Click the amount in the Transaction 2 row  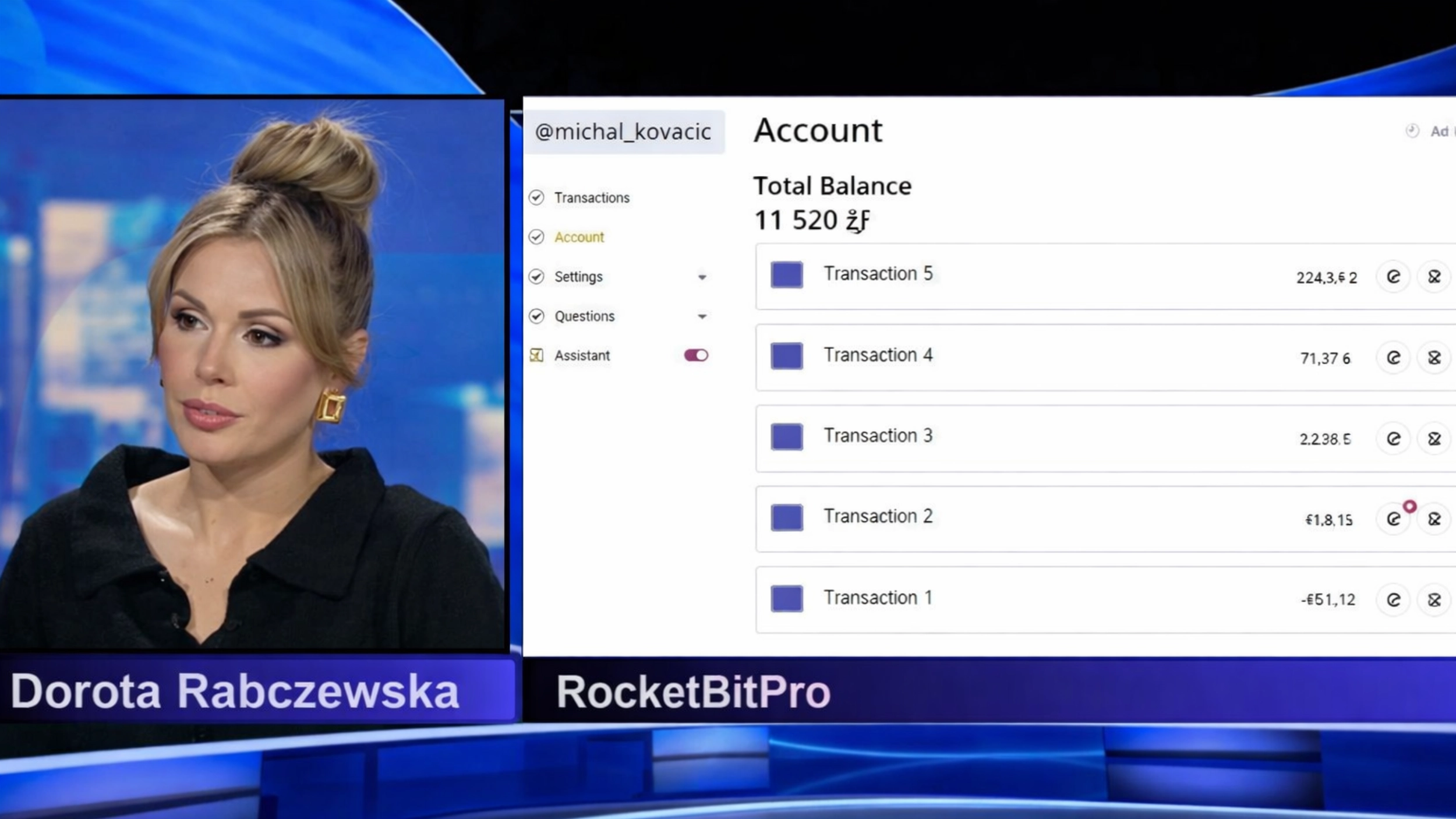(x=1329, y=520)
